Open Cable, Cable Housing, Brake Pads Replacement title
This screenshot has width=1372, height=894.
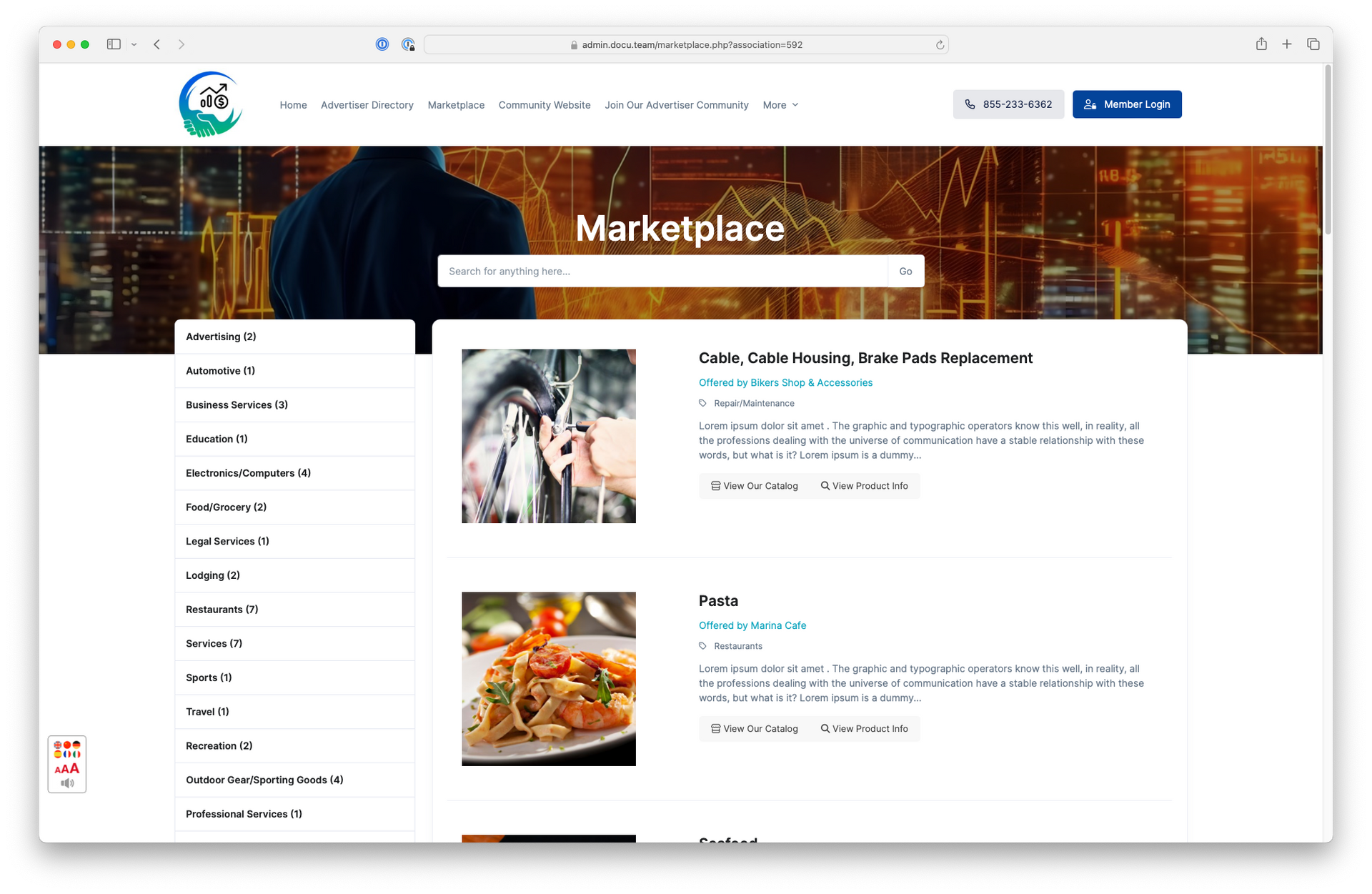pos(865,358)
